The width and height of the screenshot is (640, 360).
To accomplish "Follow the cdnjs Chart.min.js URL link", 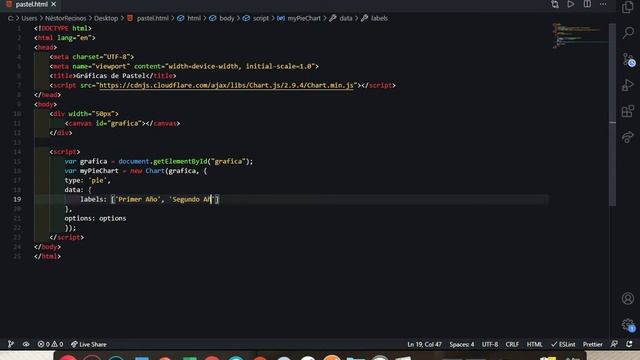I will [226, 85].
